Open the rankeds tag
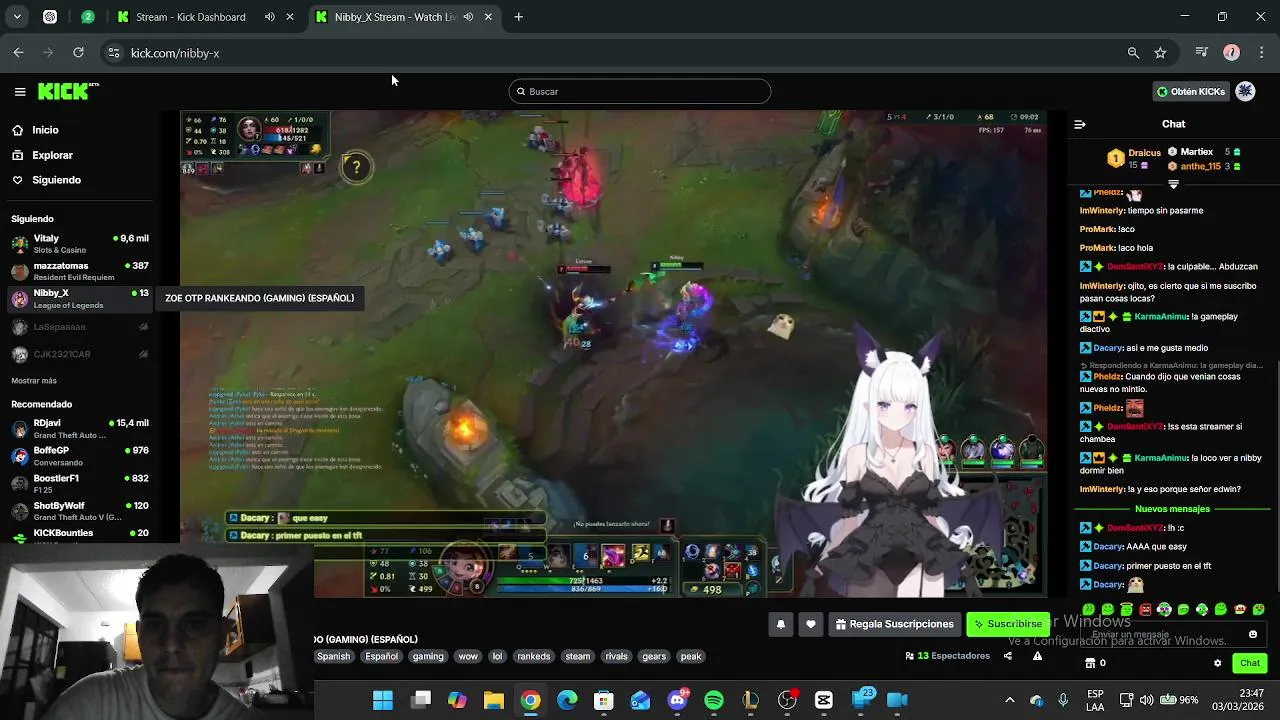 pos(534,656)
